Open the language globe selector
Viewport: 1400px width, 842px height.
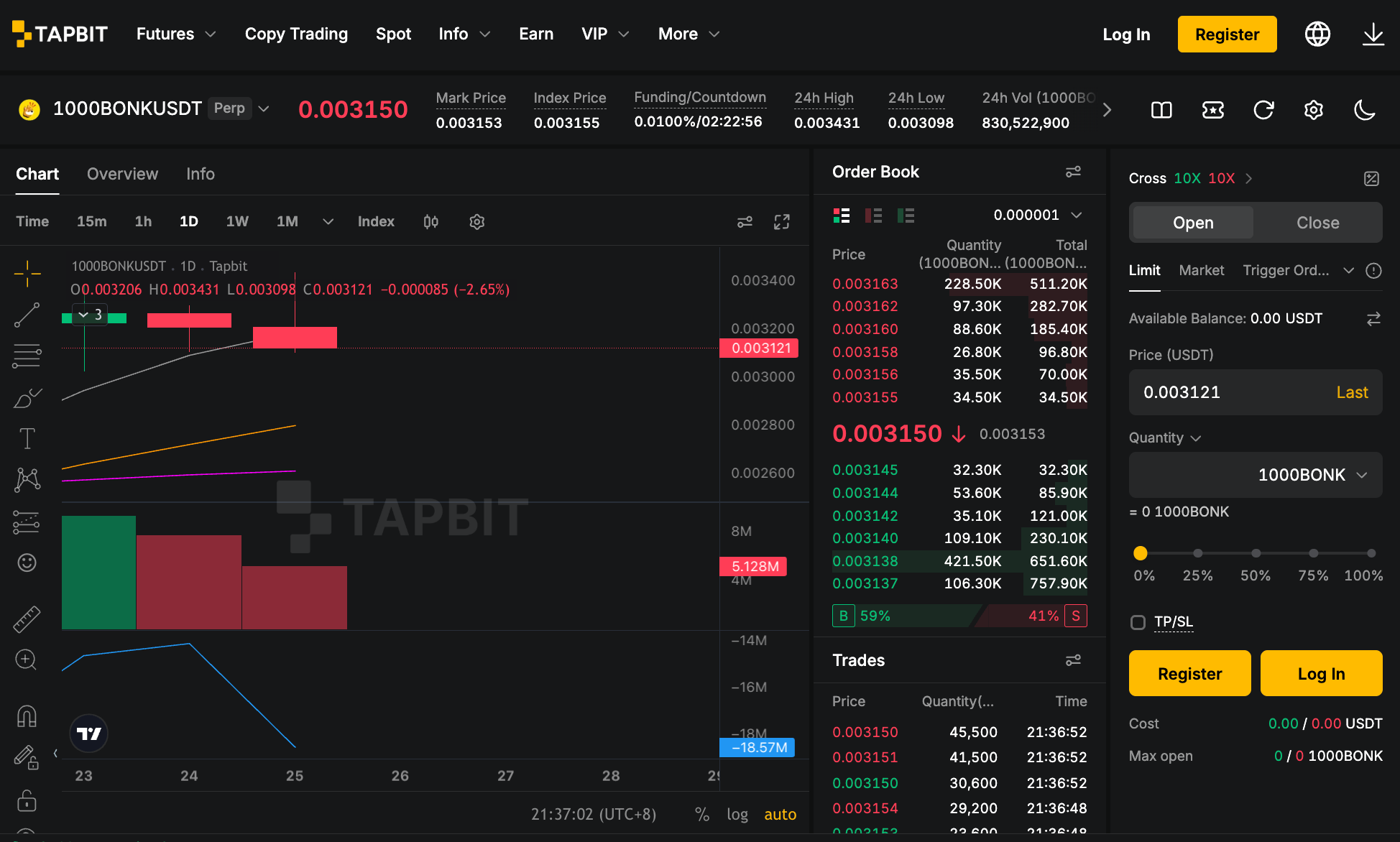coord(1317,34)
